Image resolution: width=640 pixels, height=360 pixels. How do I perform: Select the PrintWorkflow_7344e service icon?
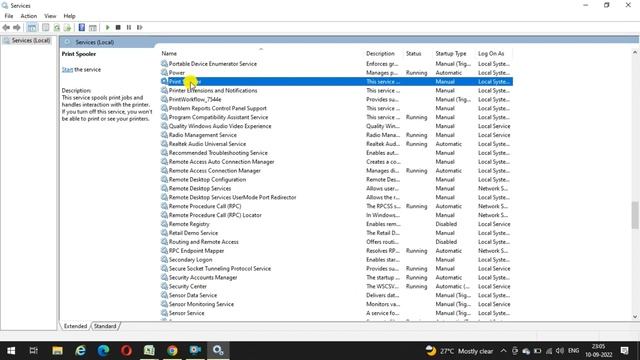(164, 99)
